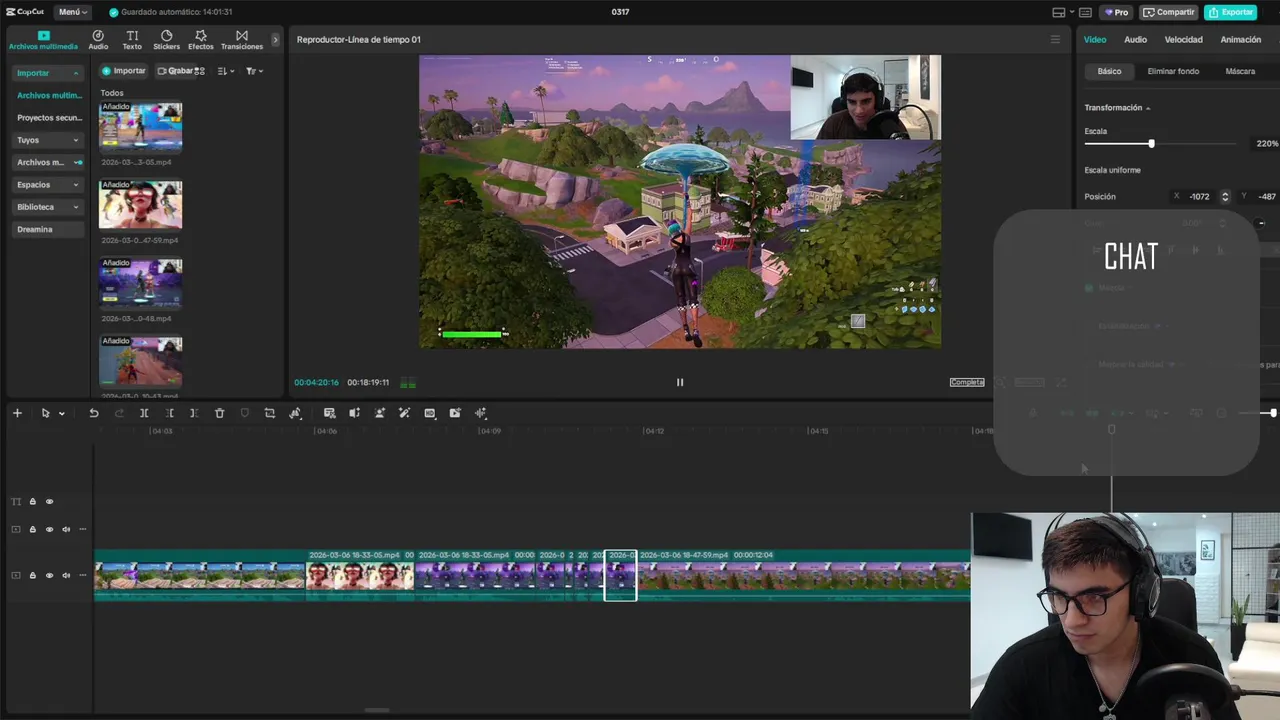This screenshot has width=1280, height=720.
Task: Split the clip at the playhead
Action: (144, 413)
